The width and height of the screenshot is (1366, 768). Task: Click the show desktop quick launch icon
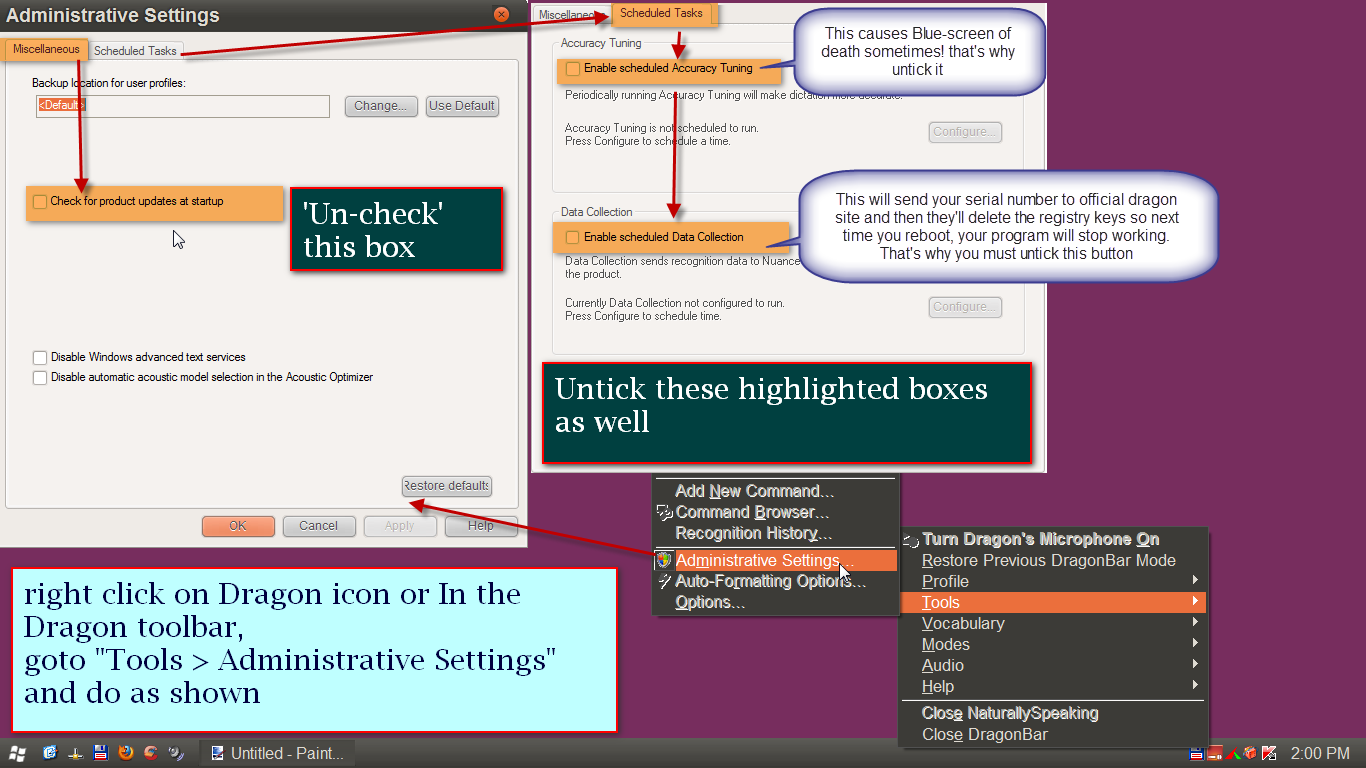tap(75, 753)
